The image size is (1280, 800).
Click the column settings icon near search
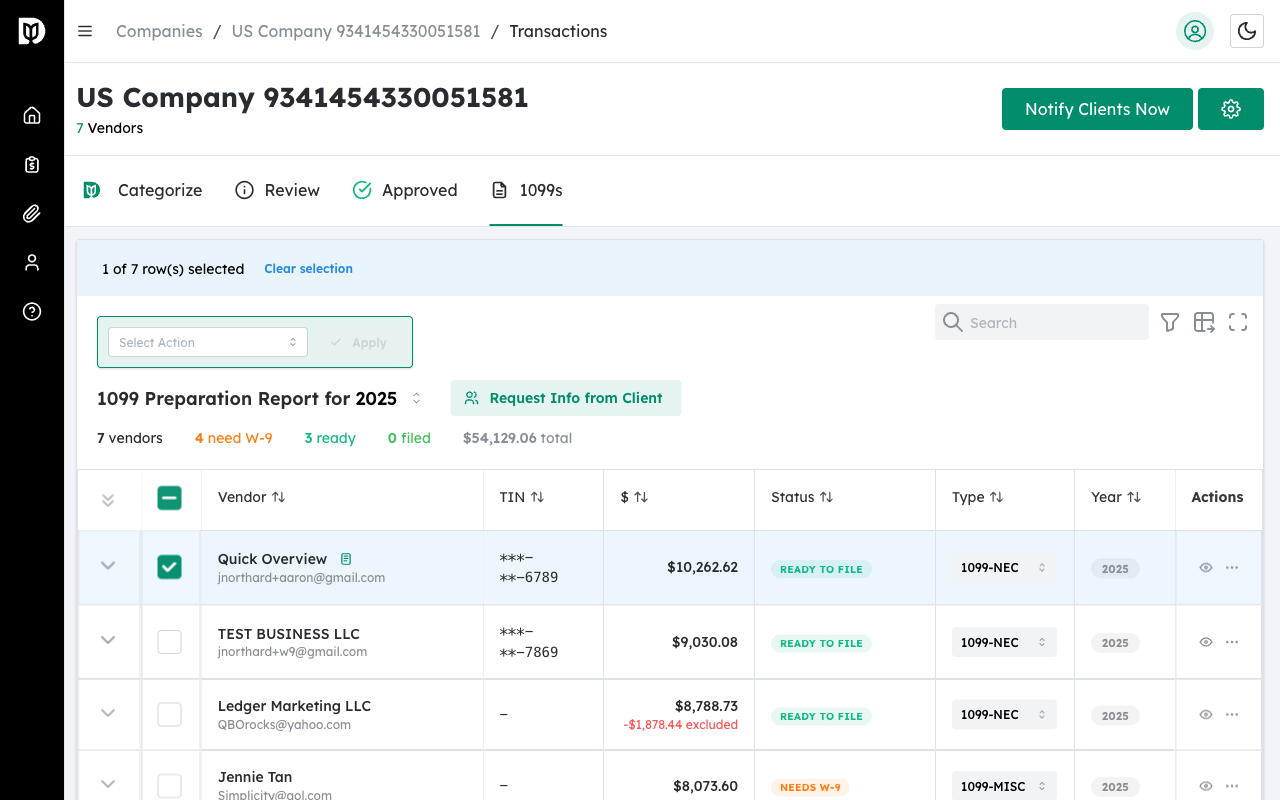pyautogui.click(x=1204, y=322)
